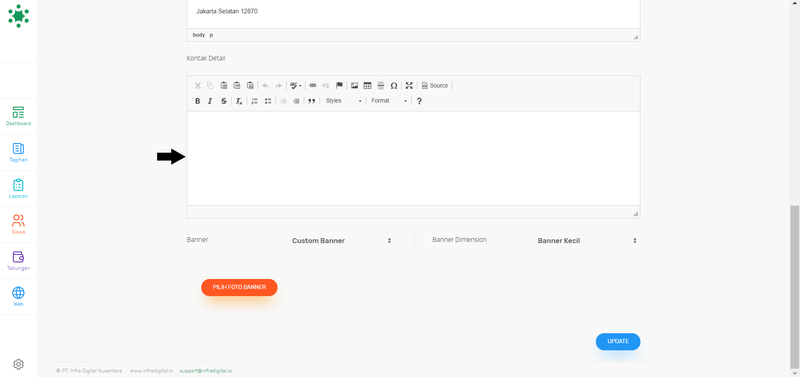Apply block quote formatting

(312, 101)
